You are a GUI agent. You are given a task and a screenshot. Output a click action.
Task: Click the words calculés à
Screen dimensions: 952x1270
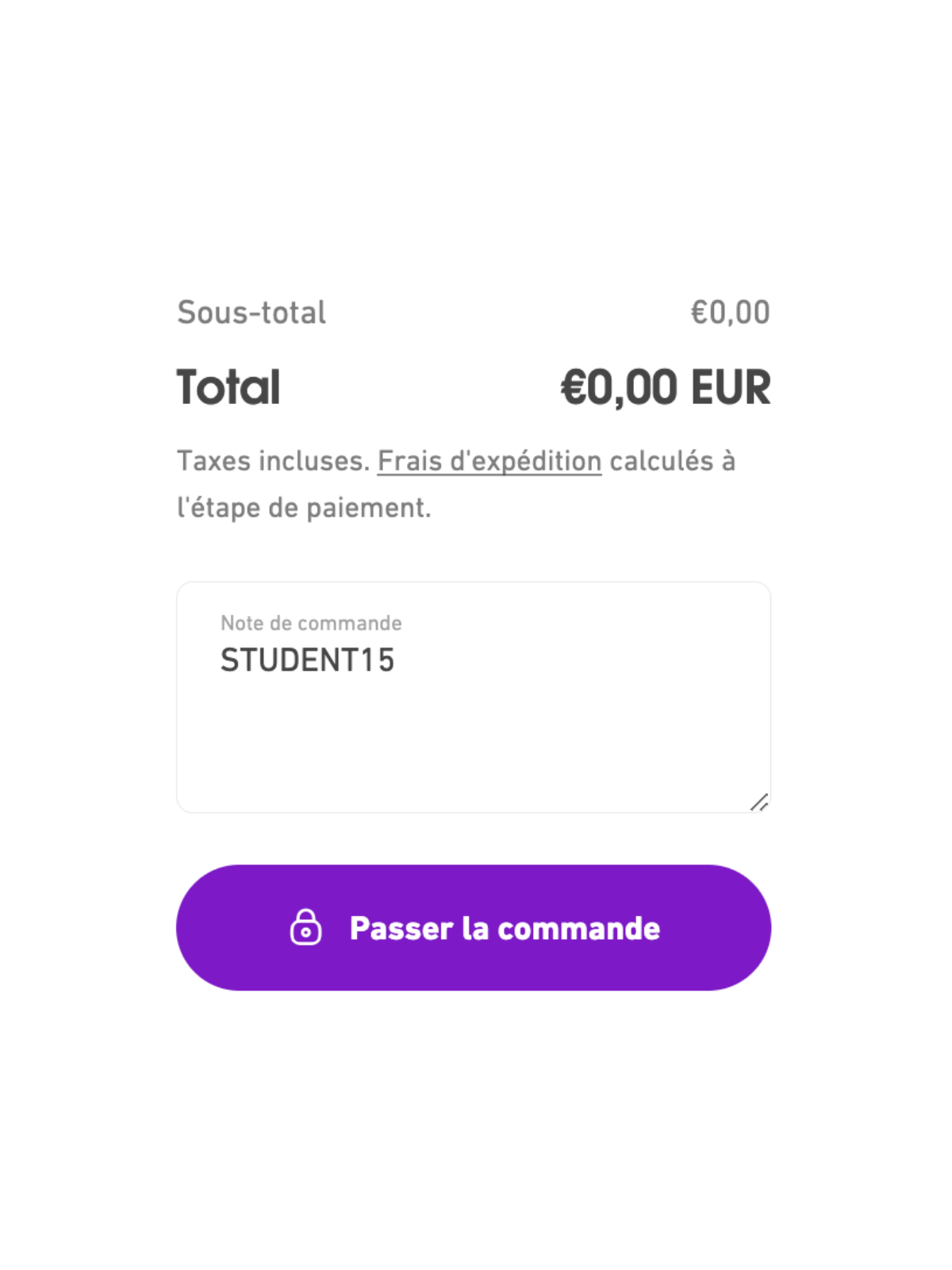pyautogui.click(x=673, y=461)
